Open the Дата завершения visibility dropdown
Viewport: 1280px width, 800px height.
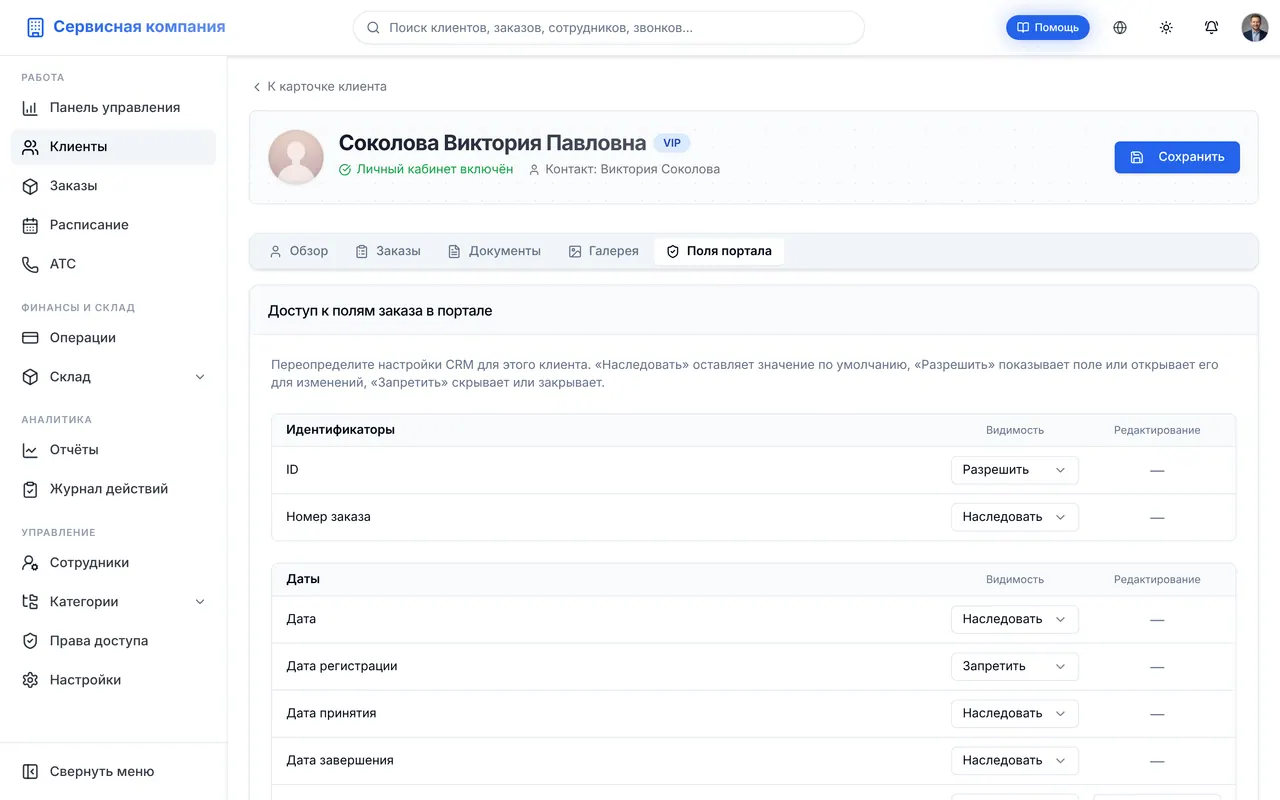(1014, 759)
